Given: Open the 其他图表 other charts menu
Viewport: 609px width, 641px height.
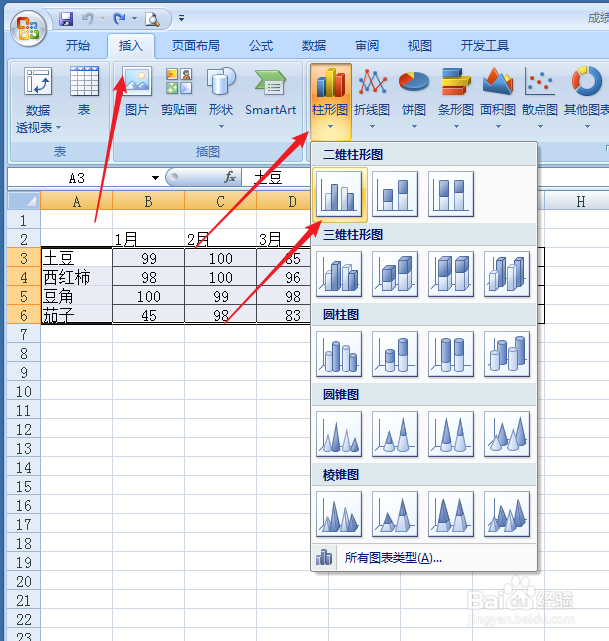Looking at the screenshot, I should 587,99.
